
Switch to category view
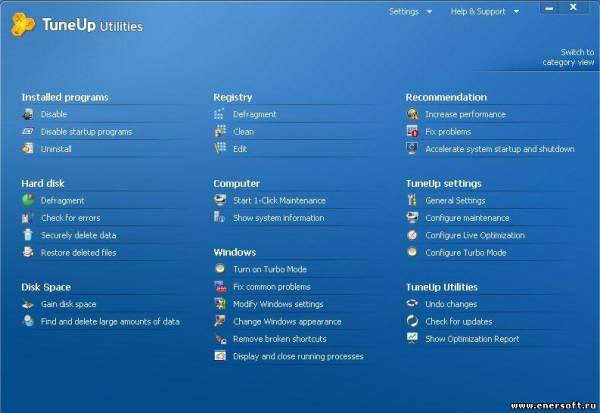click(569, 57)
